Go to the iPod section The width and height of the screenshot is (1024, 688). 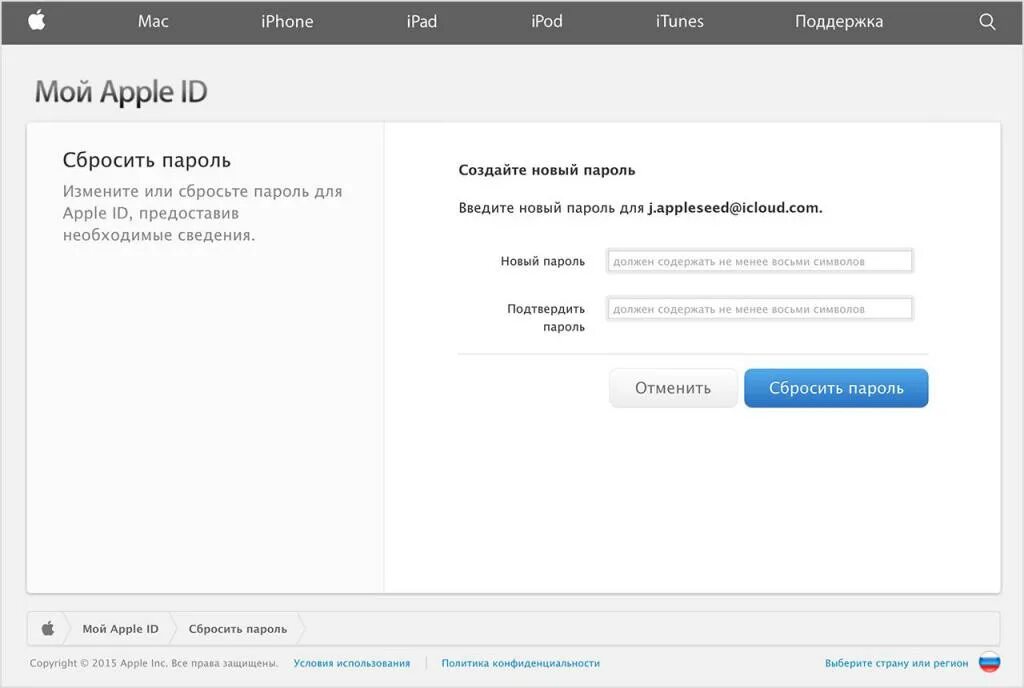click(547, 21)
